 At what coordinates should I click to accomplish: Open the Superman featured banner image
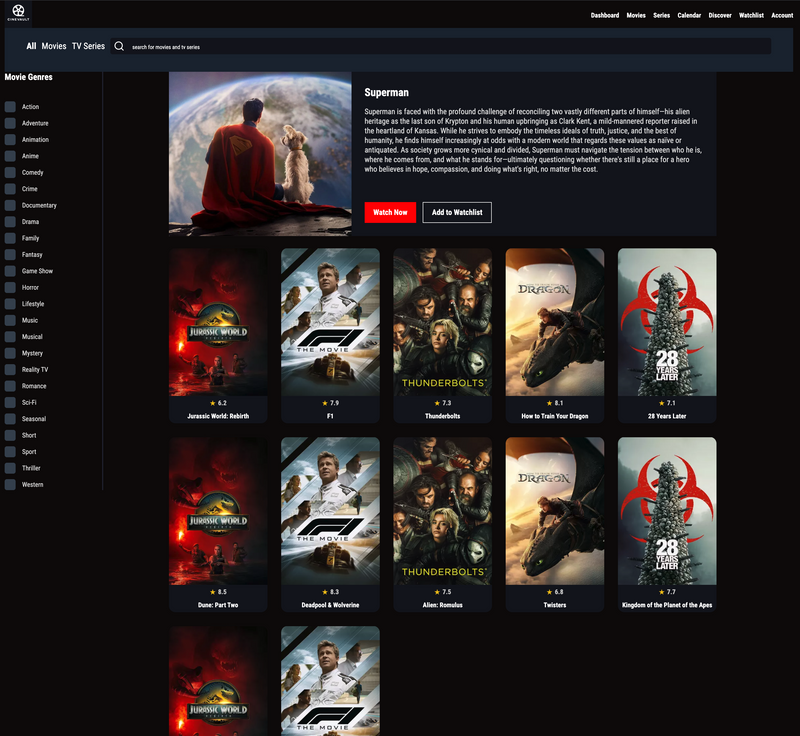click(260, 154)
